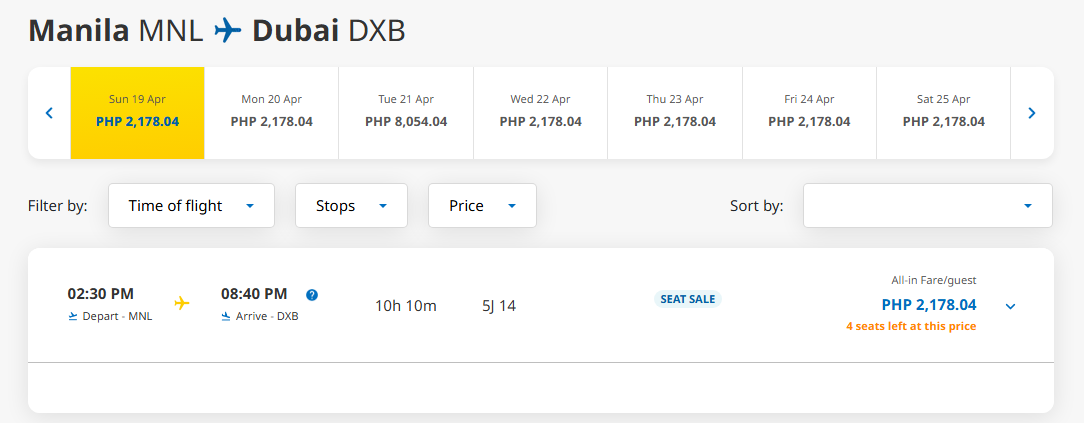Select the Fri 24 Apr date tab
This screenshot has height=423, width=1084.
pos(810,113)
